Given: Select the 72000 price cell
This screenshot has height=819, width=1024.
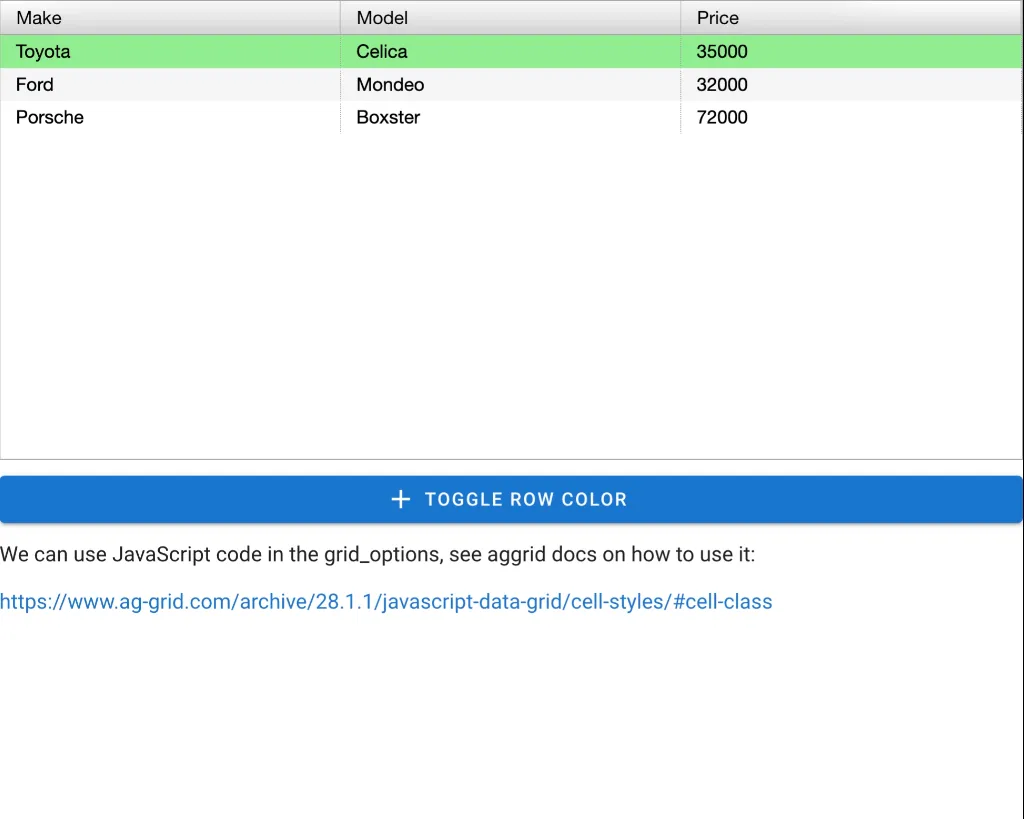Looking at the screenshot, I should [x=722, y=117].
